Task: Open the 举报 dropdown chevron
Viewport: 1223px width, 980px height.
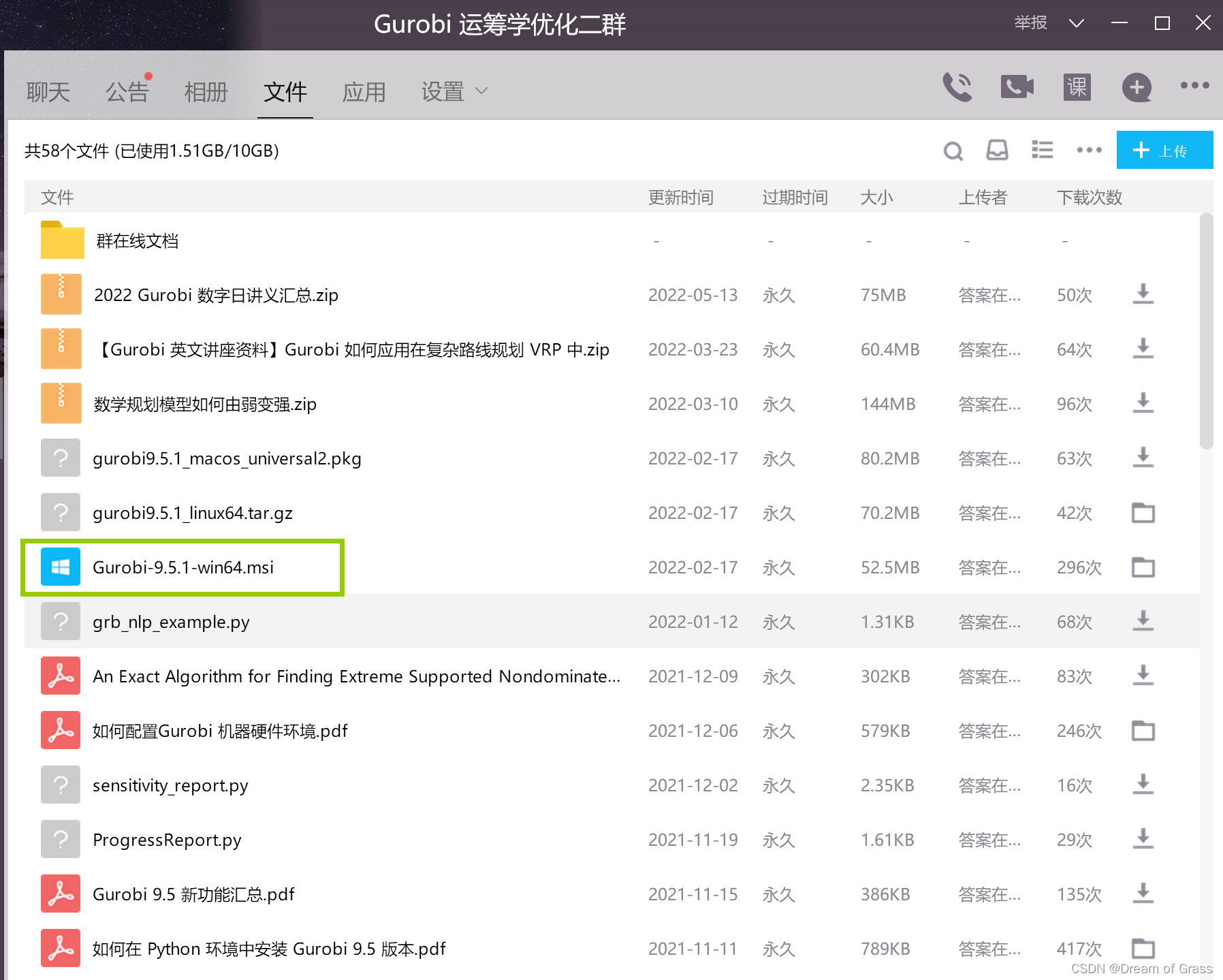Action: (1077, 22)
